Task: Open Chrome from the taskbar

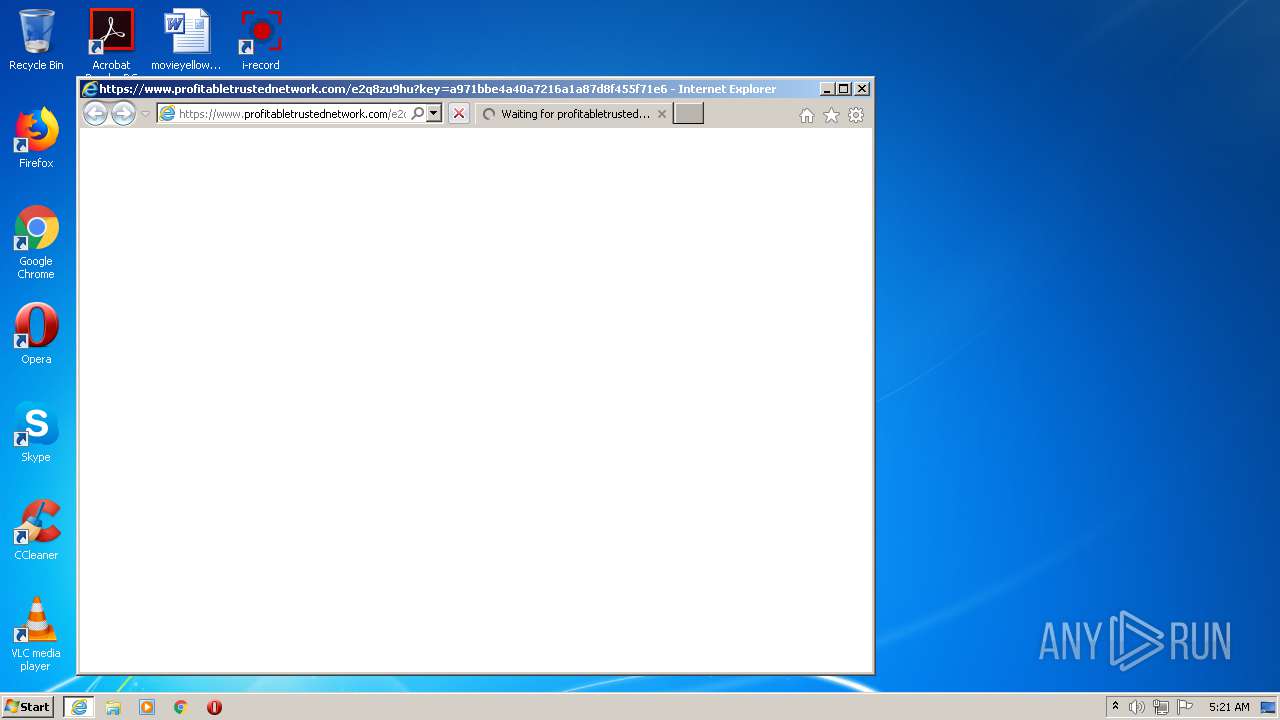Action: coord(181,707)
